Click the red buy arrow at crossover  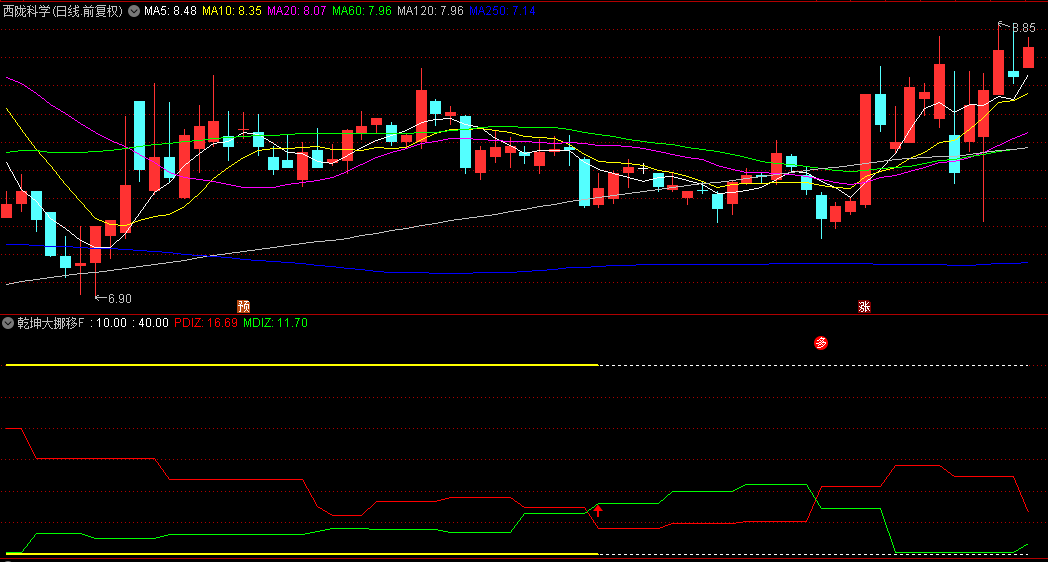[x=598, y=511]
